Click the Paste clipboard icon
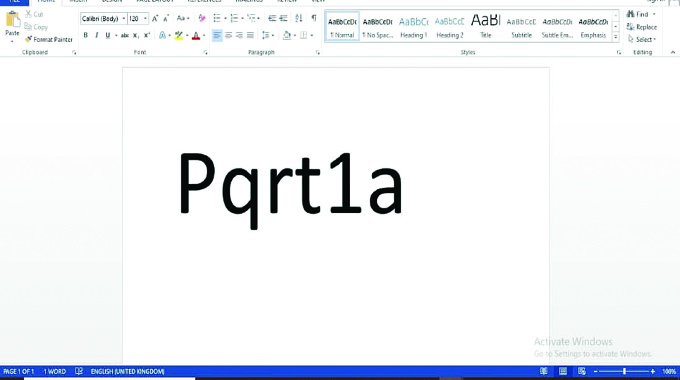 13,20
